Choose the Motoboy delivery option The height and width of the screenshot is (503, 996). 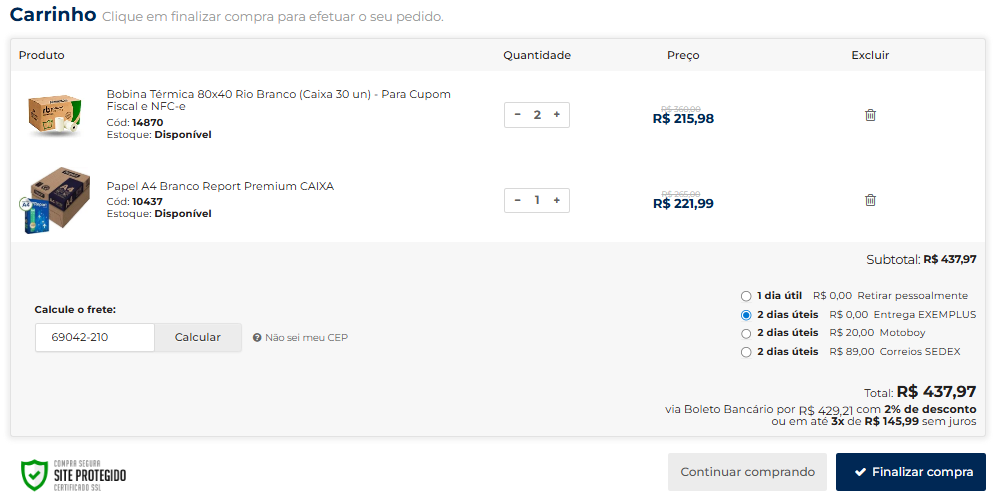tap(746, 333)
